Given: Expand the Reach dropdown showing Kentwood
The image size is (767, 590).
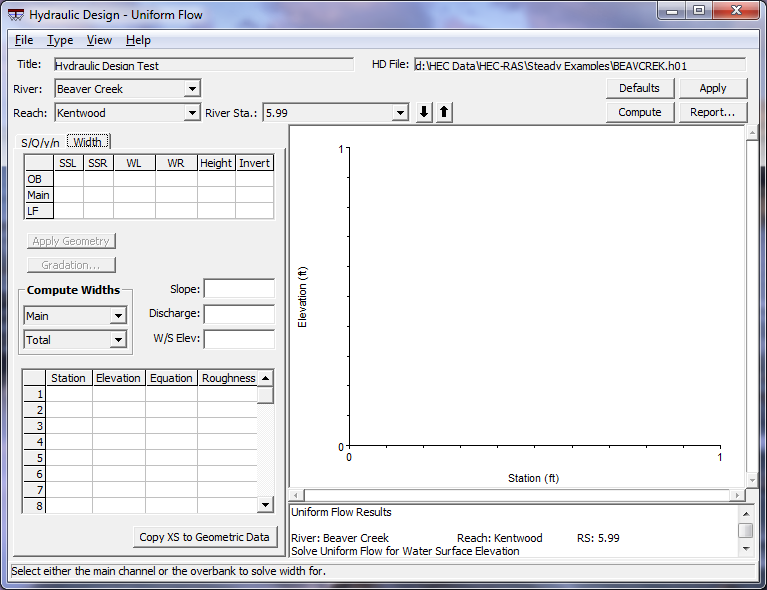Looking at the screenshot, I should (x=192, y=113).
